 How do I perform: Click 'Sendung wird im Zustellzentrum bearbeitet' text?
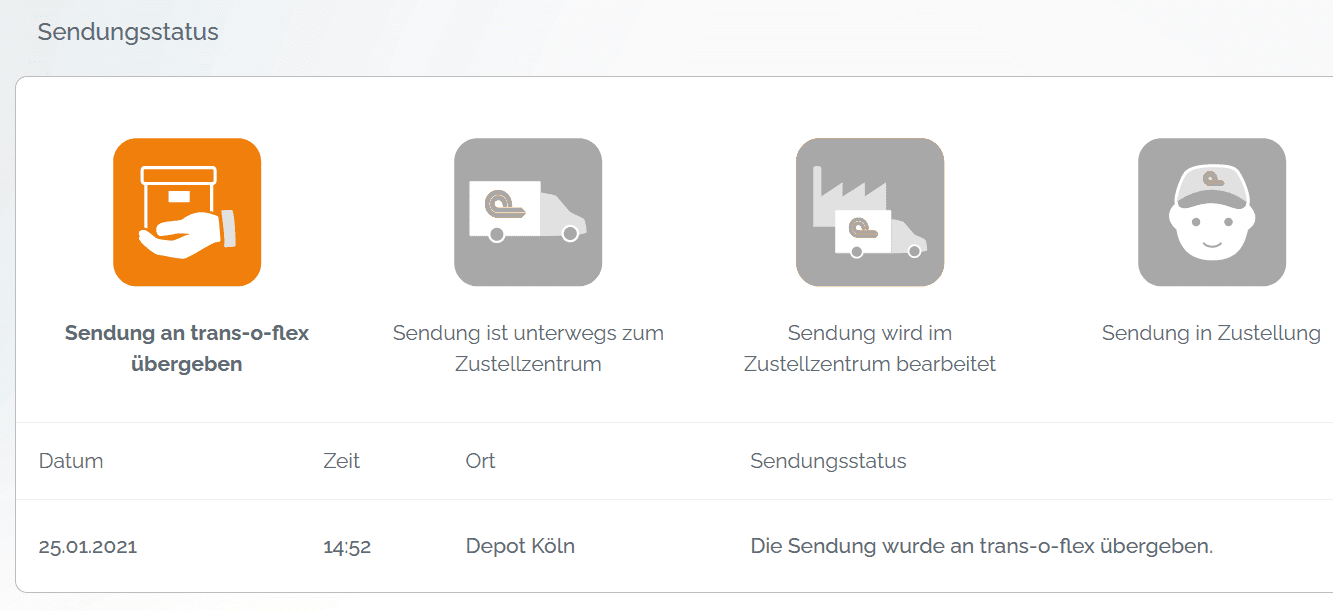(x=870, y=348)
